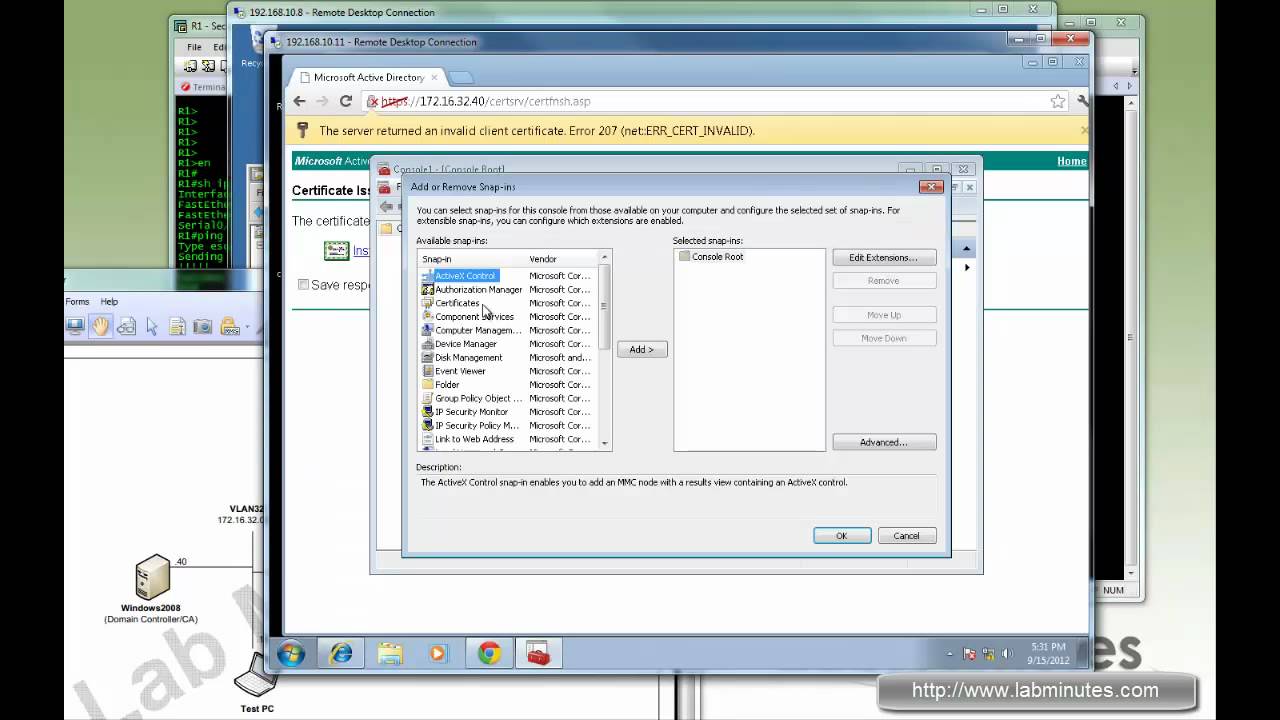Select the Device Manager snap-in icon

(x=427, y=344)
